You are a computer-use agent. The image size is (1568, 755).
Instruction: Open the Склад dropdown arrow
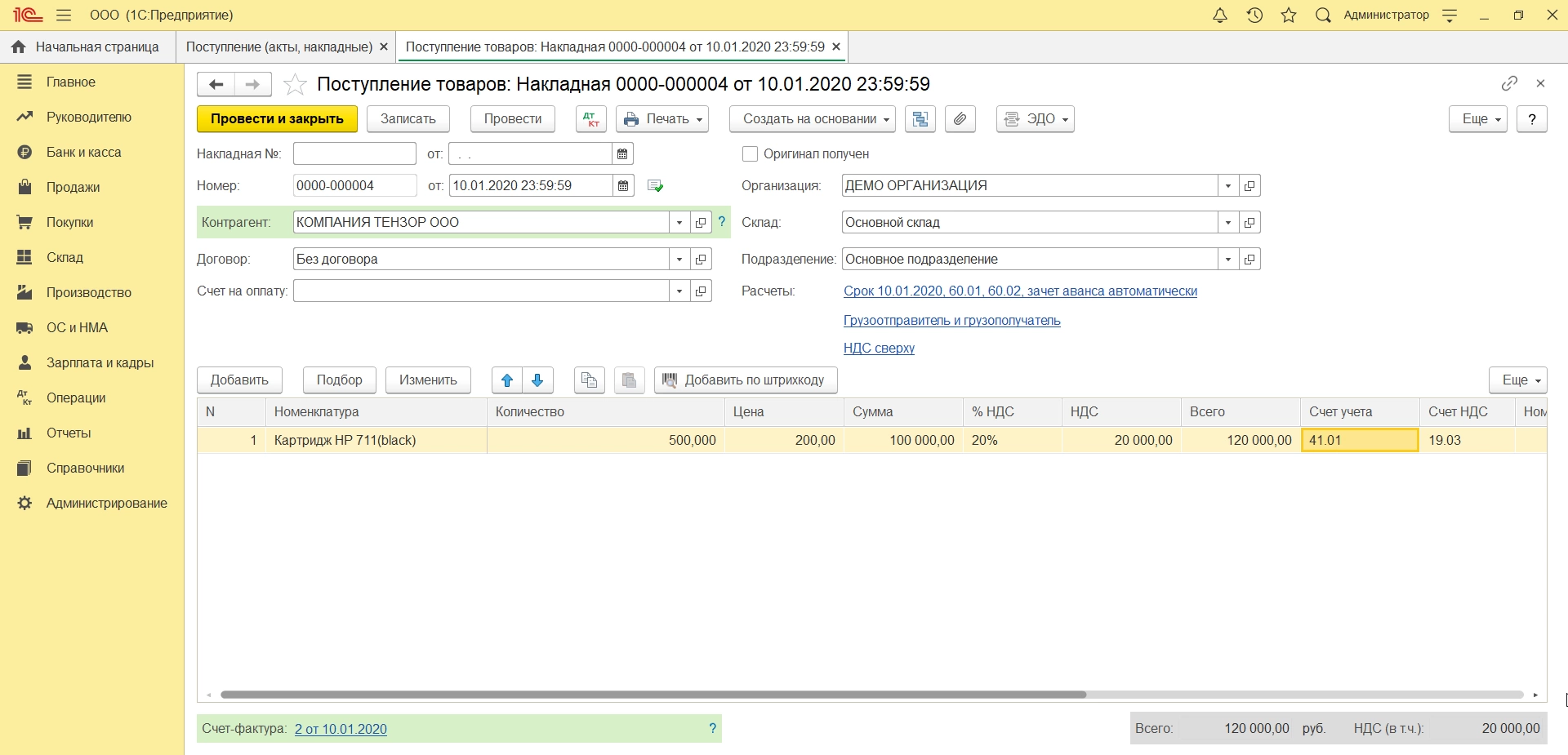(1228, 223)
